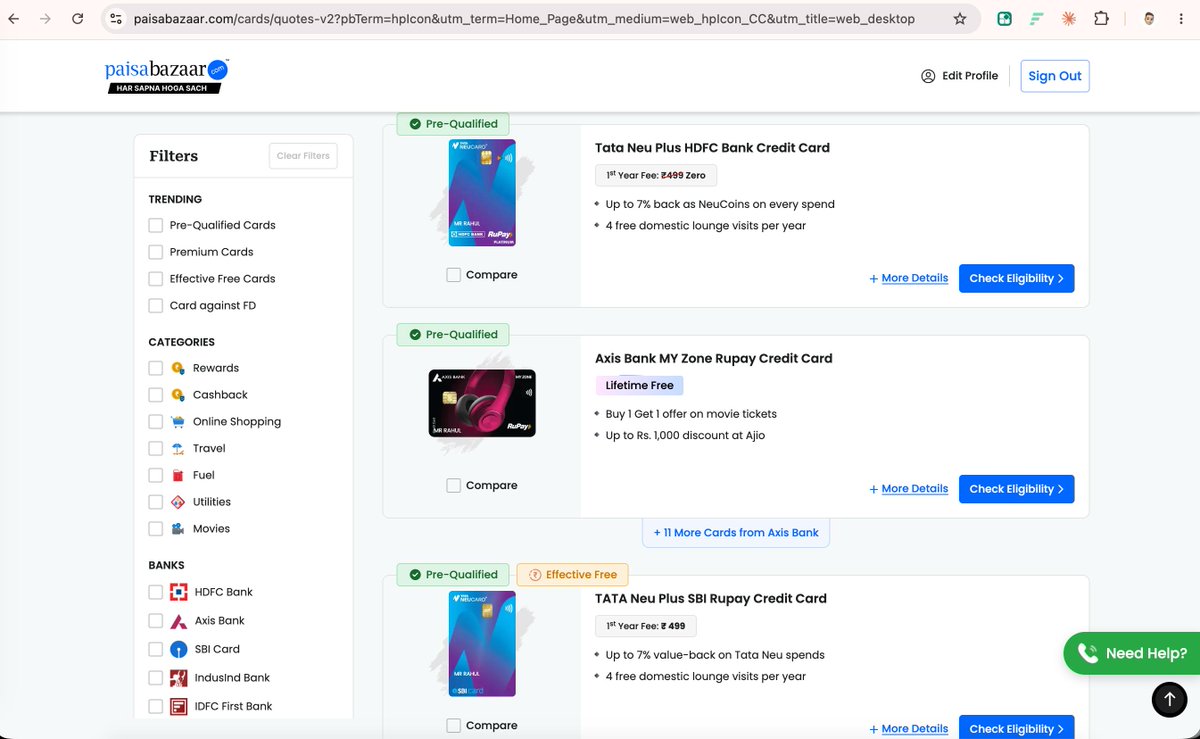Image resolution: width=1200 pixels, height=739 pixels.
Task: Expand 11 More Cards from Axis Bank
Action: (x=736, y=533)
